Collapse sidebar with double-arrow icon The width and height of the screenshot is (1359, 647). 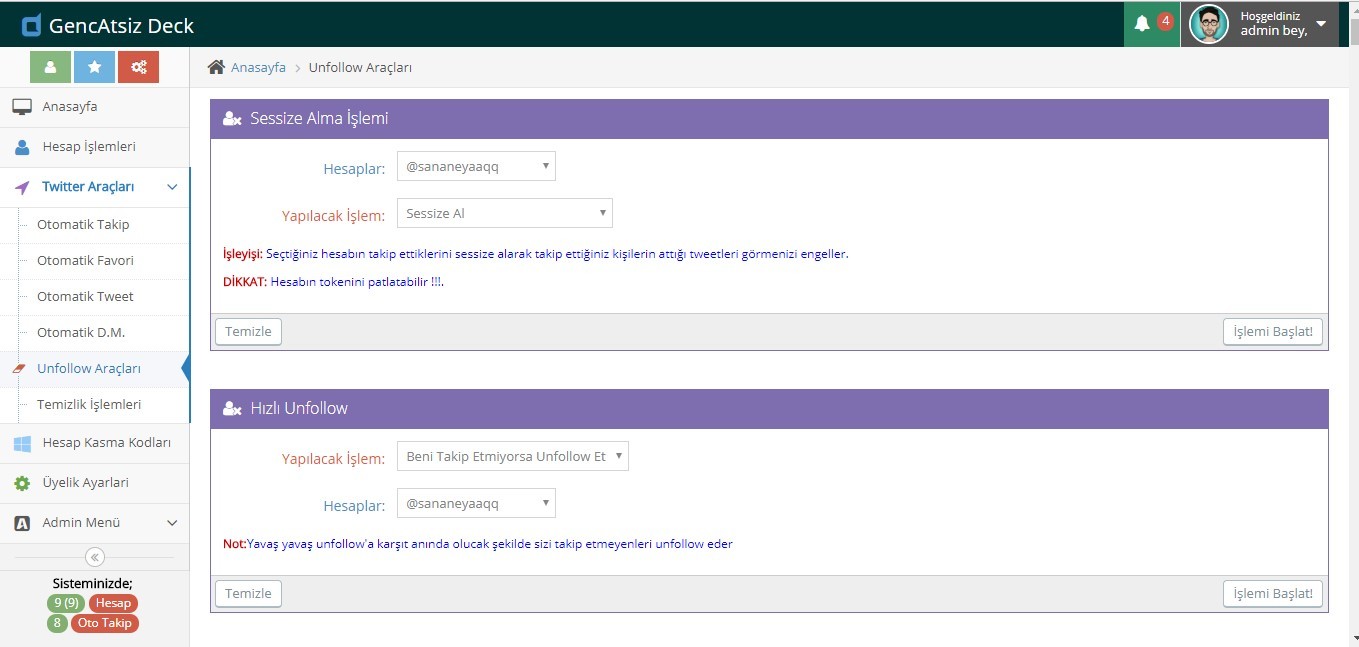tap(95, 557)
